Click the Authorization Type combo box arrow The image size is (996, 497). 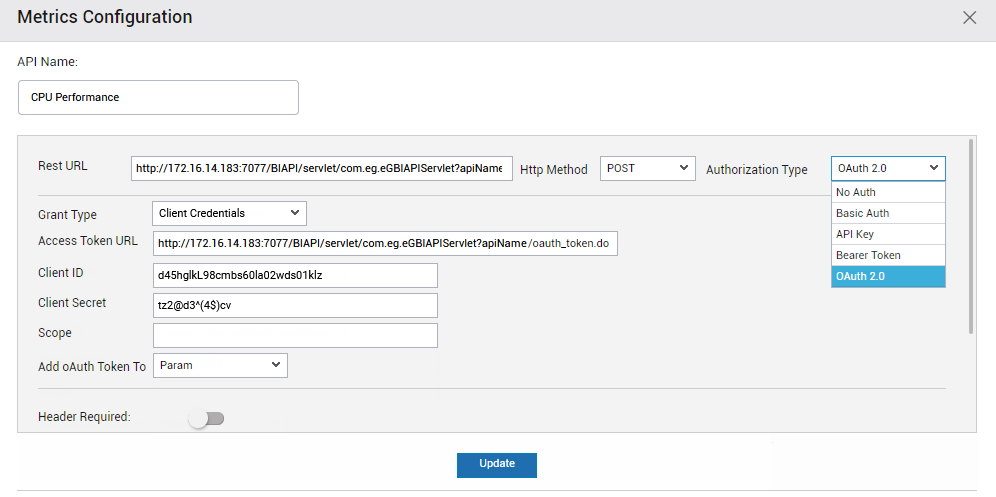click(934, 168)
